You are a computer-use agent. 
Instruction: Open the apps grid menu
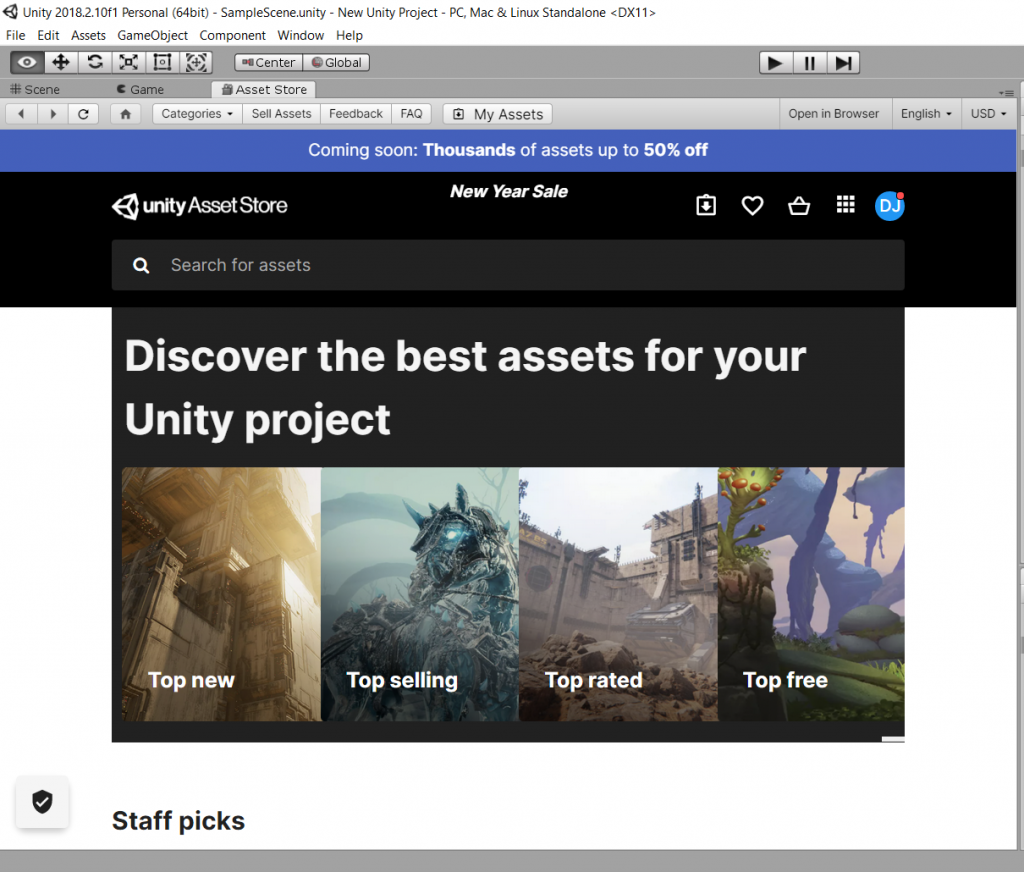pyautogui.click(x=846, y=205)
